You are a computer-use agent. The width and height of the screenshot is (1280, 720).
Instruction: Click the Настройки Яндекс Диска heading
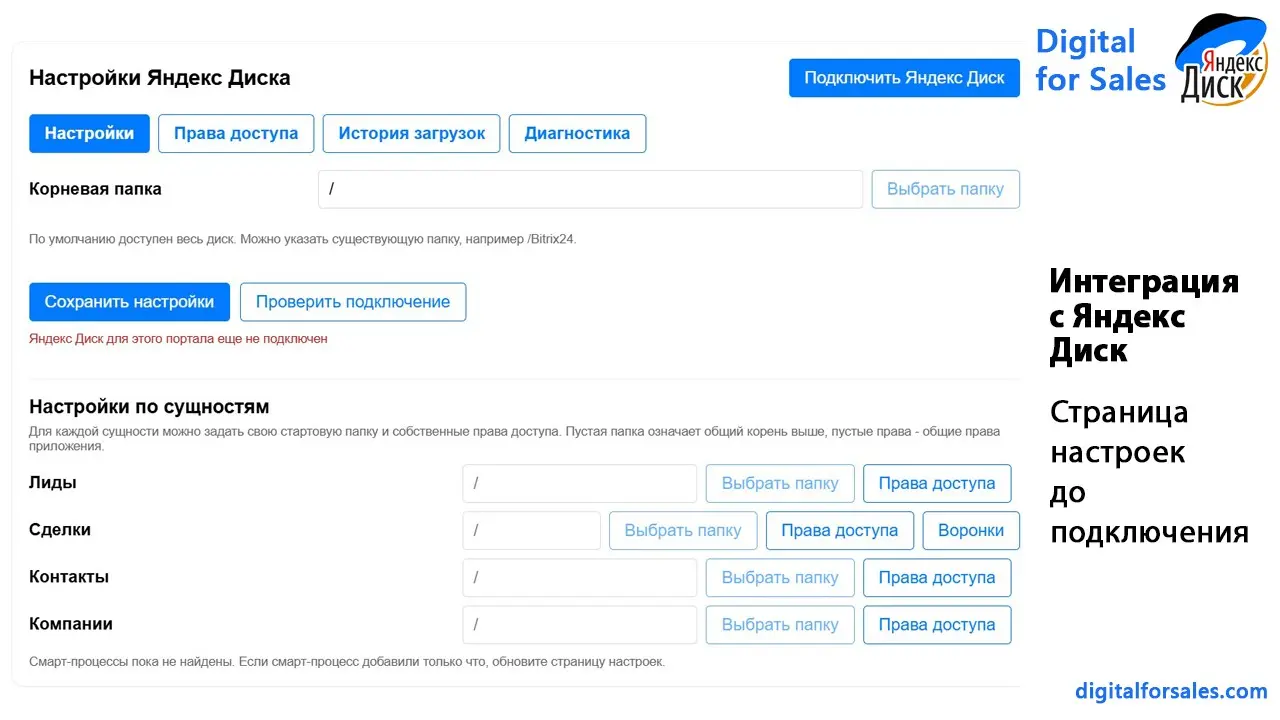[160, 78]
